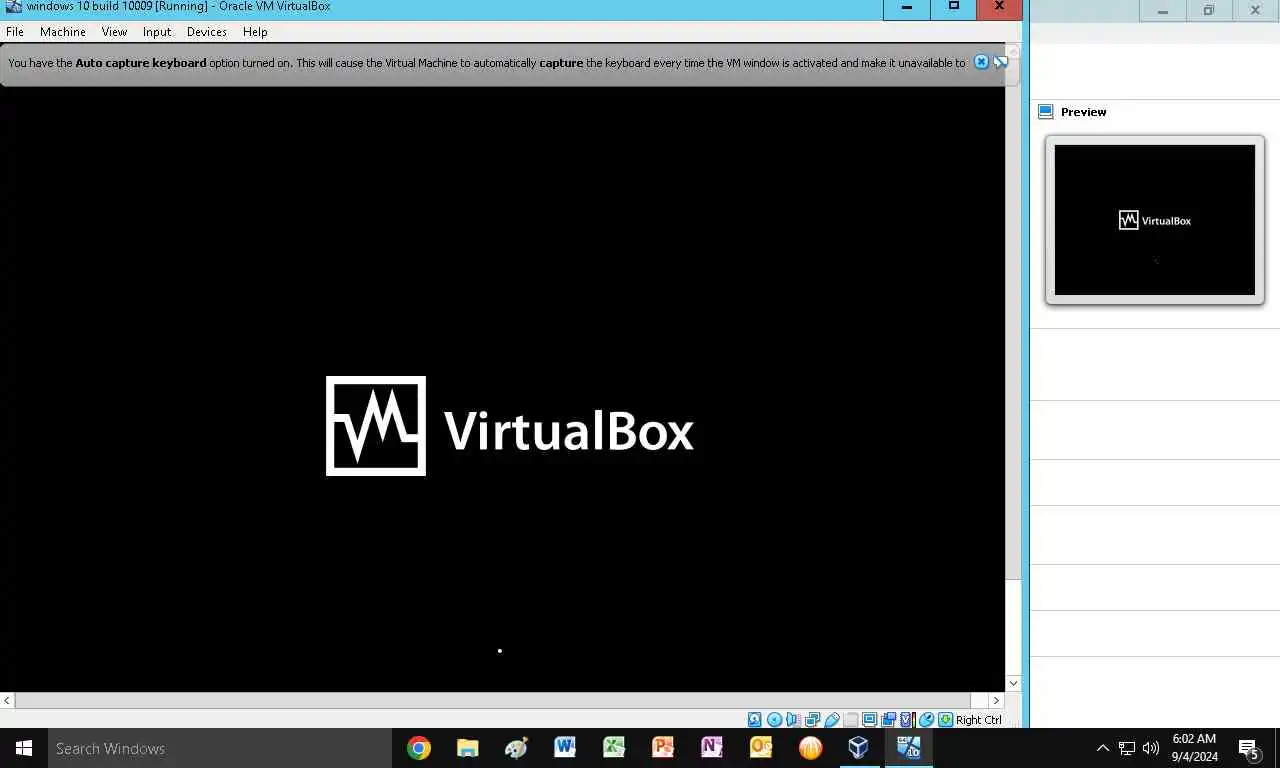Open the audio status icon in status bar
The image size is (1280, 768).
point(792,719)
